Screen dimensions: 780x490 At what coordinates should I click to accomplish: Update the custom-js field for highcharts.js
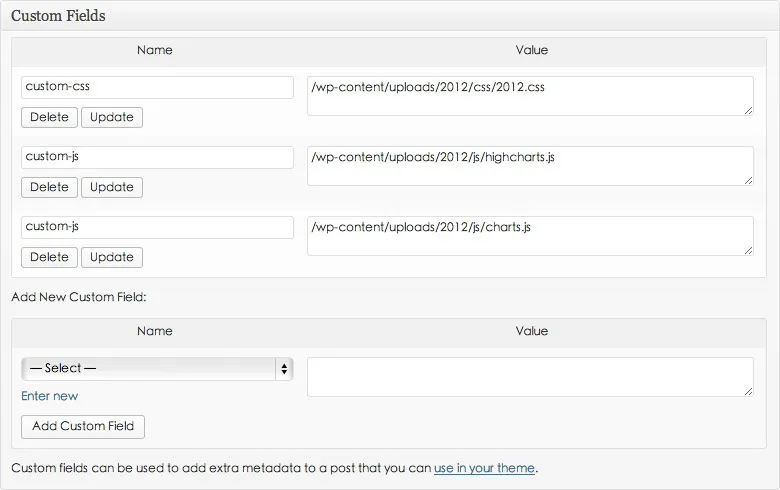coord(112,187)
